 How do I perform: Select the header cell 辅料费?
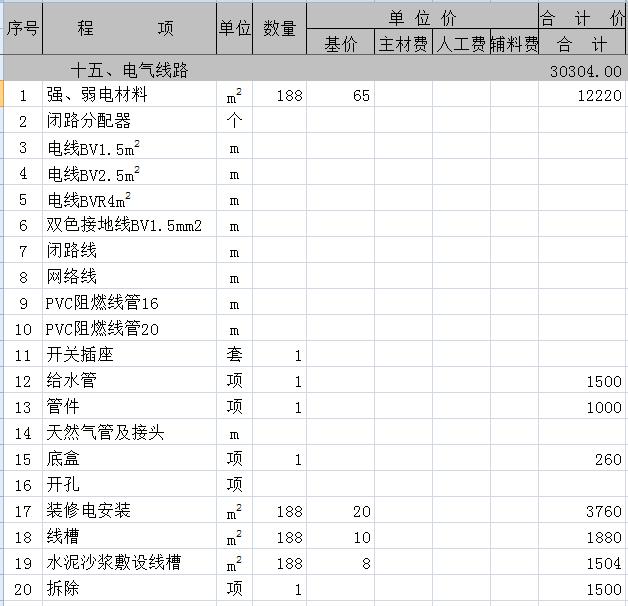514,42
